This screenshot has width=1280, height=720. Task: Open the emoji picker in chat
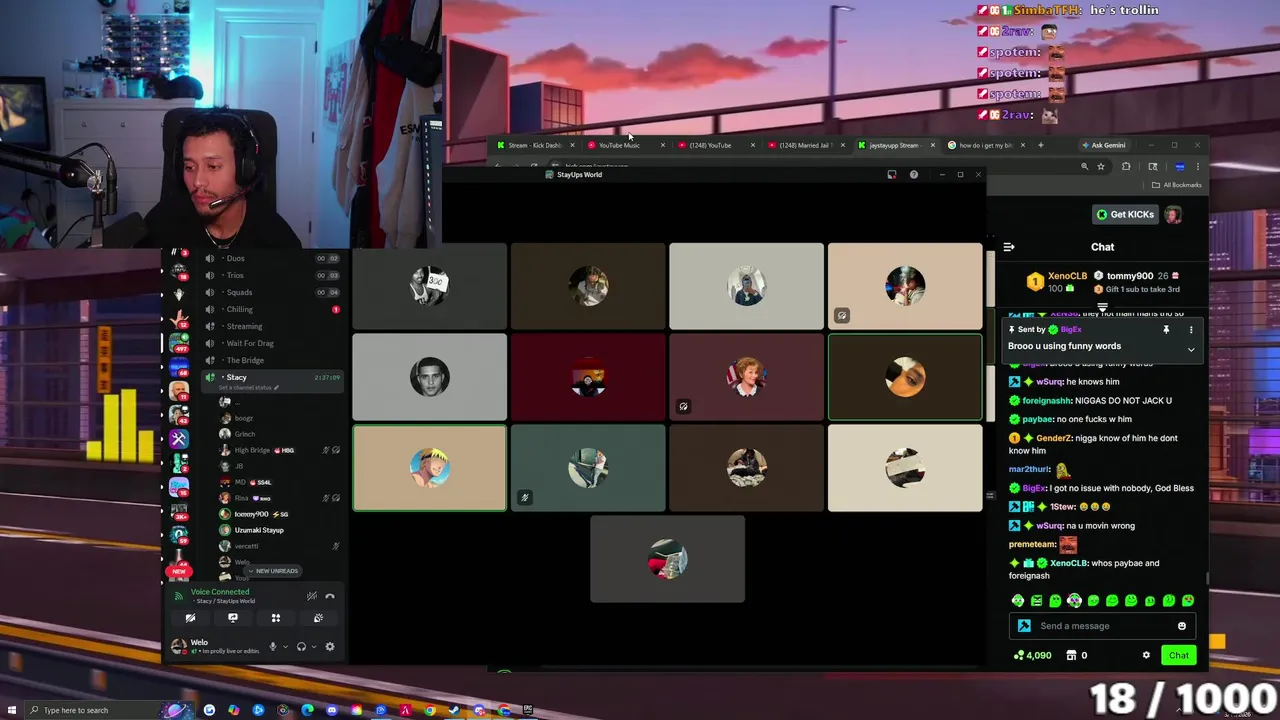point(1182,626)
